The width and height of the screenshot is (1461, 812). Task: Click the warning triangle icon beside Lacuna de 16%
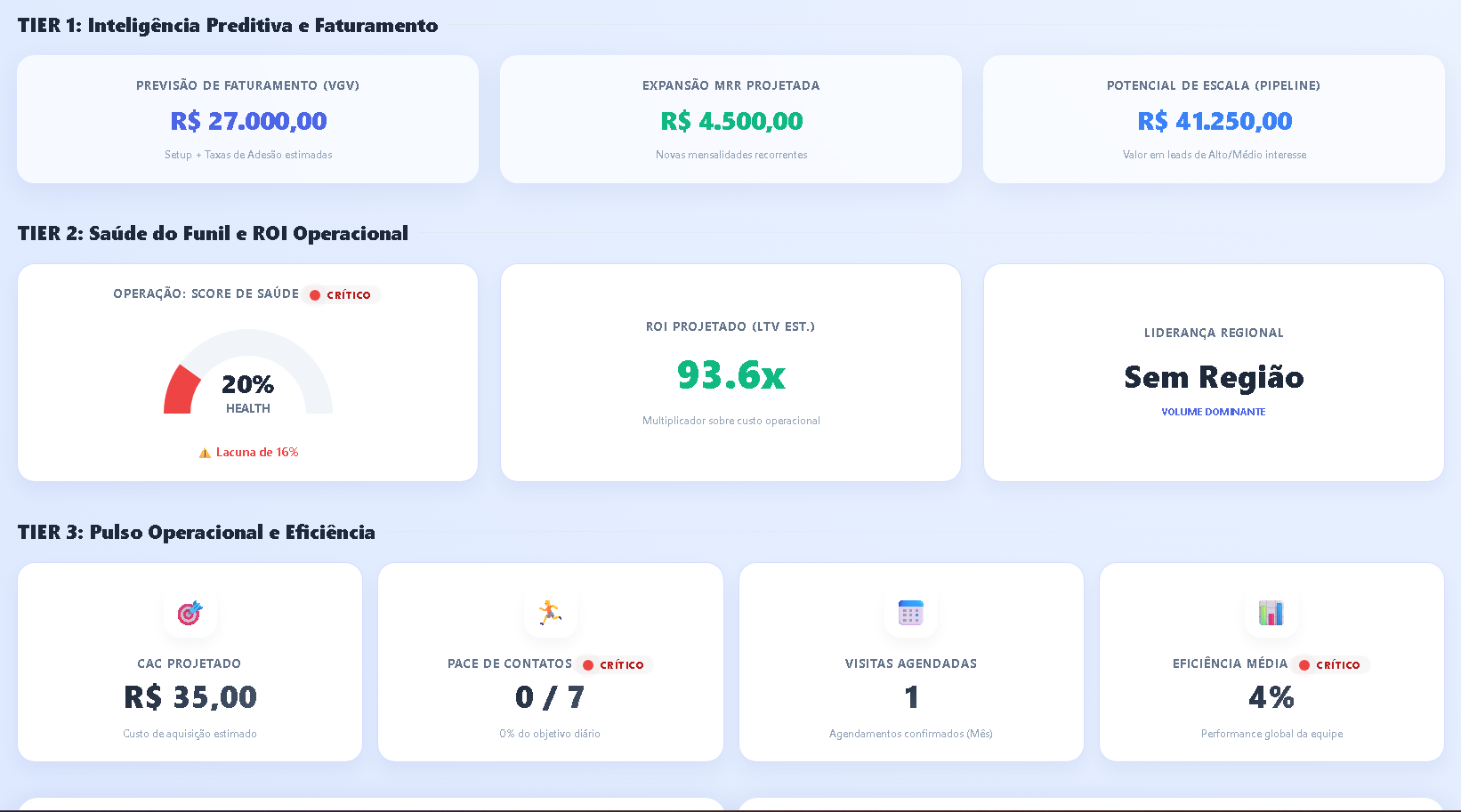click(x=205, y=453)
